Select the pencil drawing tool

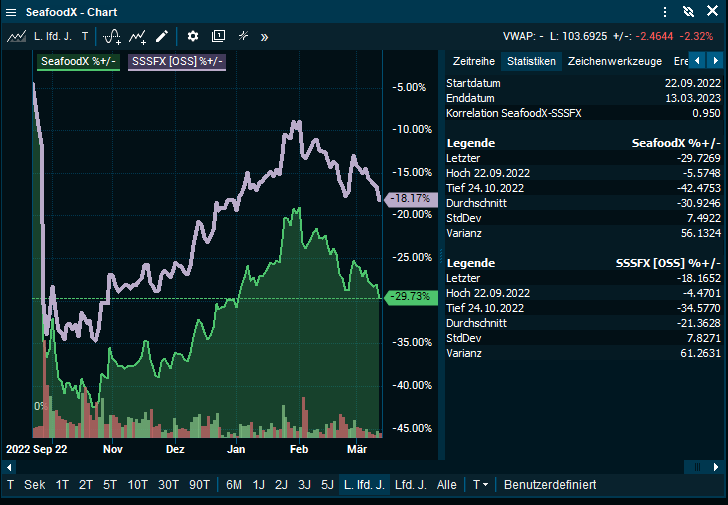pyautogui.click(x=162, y=36)
